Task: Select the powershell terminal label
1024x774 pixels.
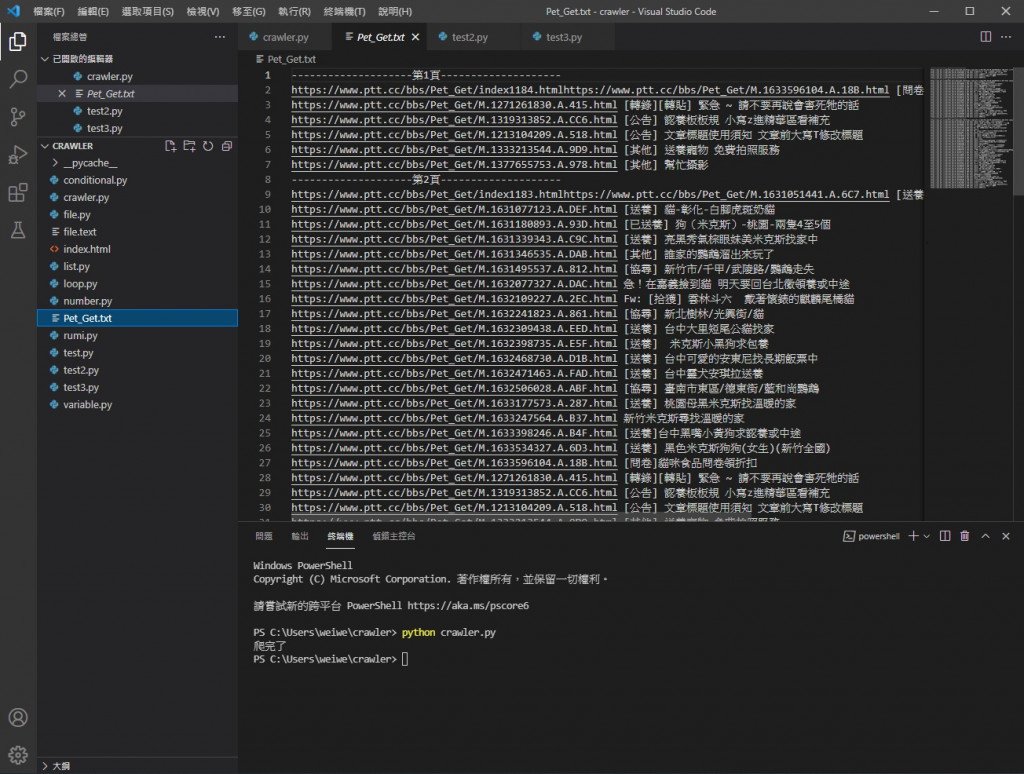Action: point(871,536)
